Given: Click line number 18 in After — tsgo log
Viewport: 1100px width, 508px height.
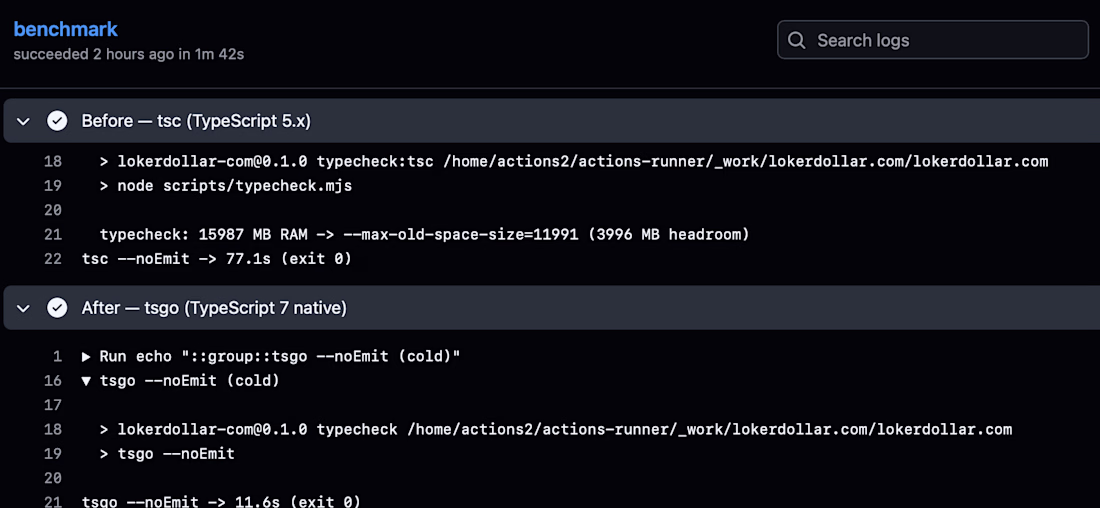Looking at the screenshot, I should click(x=53, y=429).
